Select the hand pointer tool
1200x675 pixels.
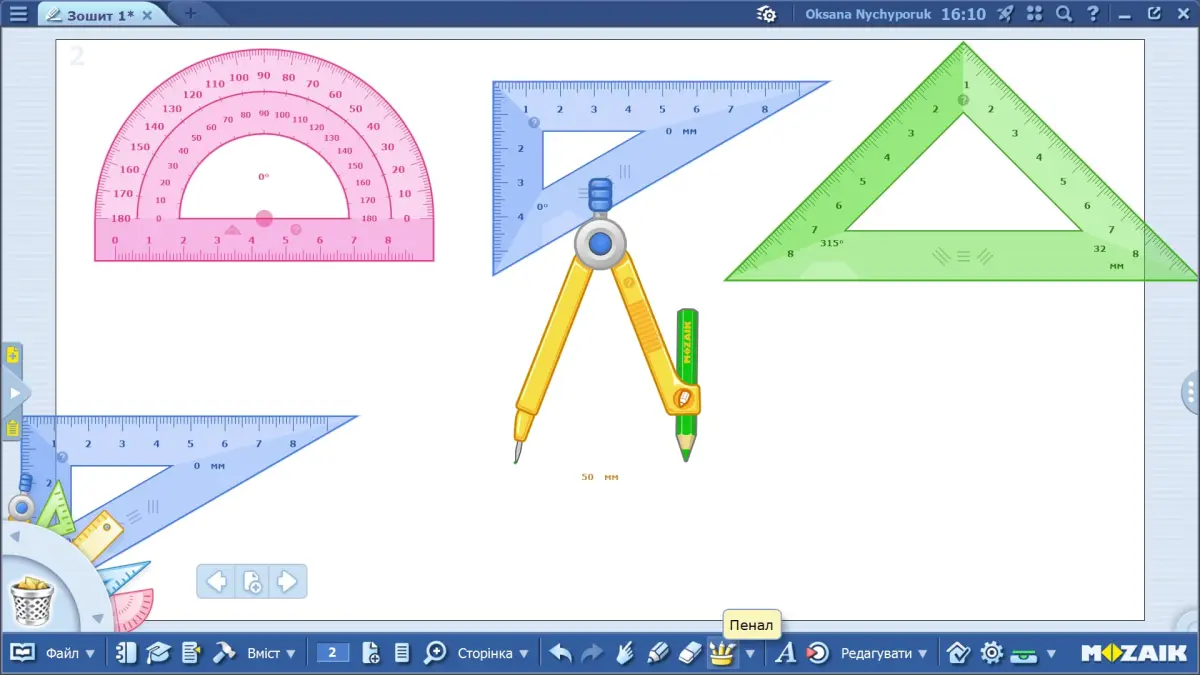click(625, 653)
